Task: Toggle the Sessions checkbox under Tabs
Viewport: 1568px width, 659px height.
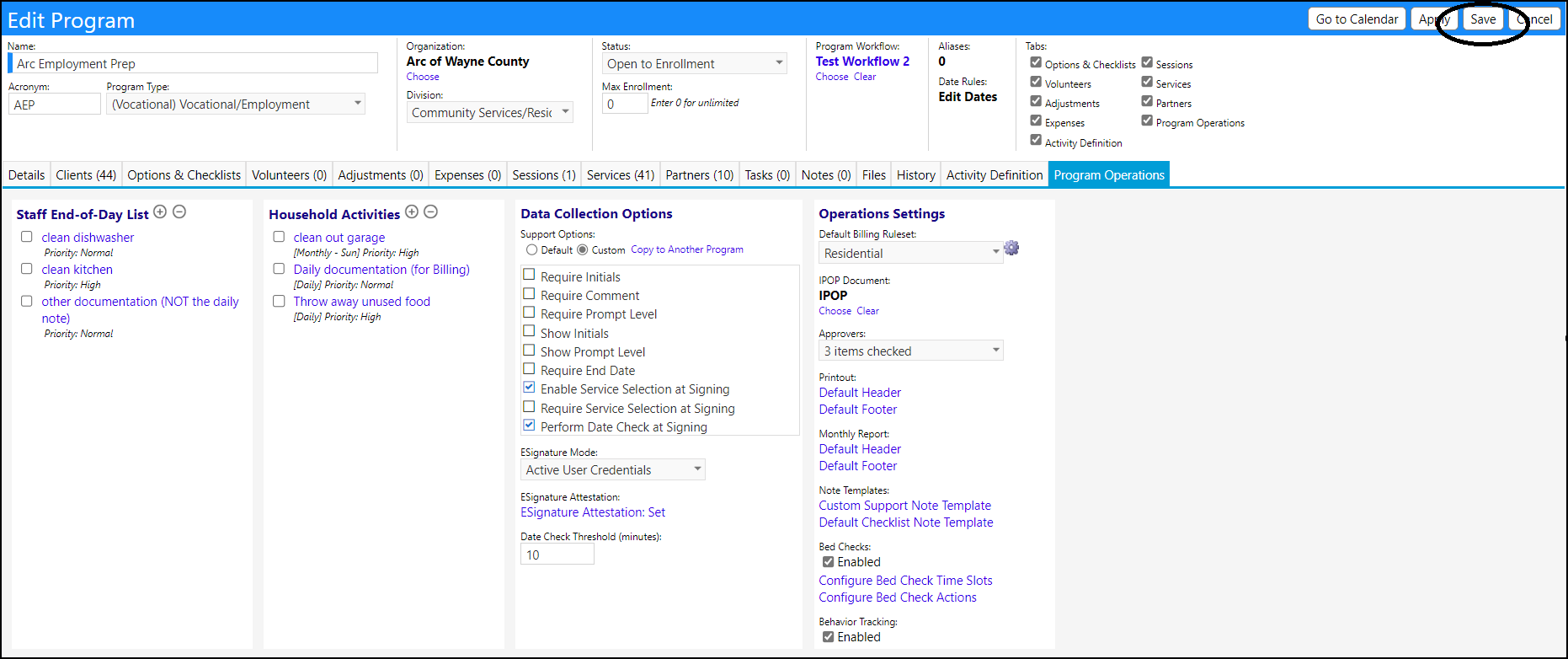Action: [1147, 62]
